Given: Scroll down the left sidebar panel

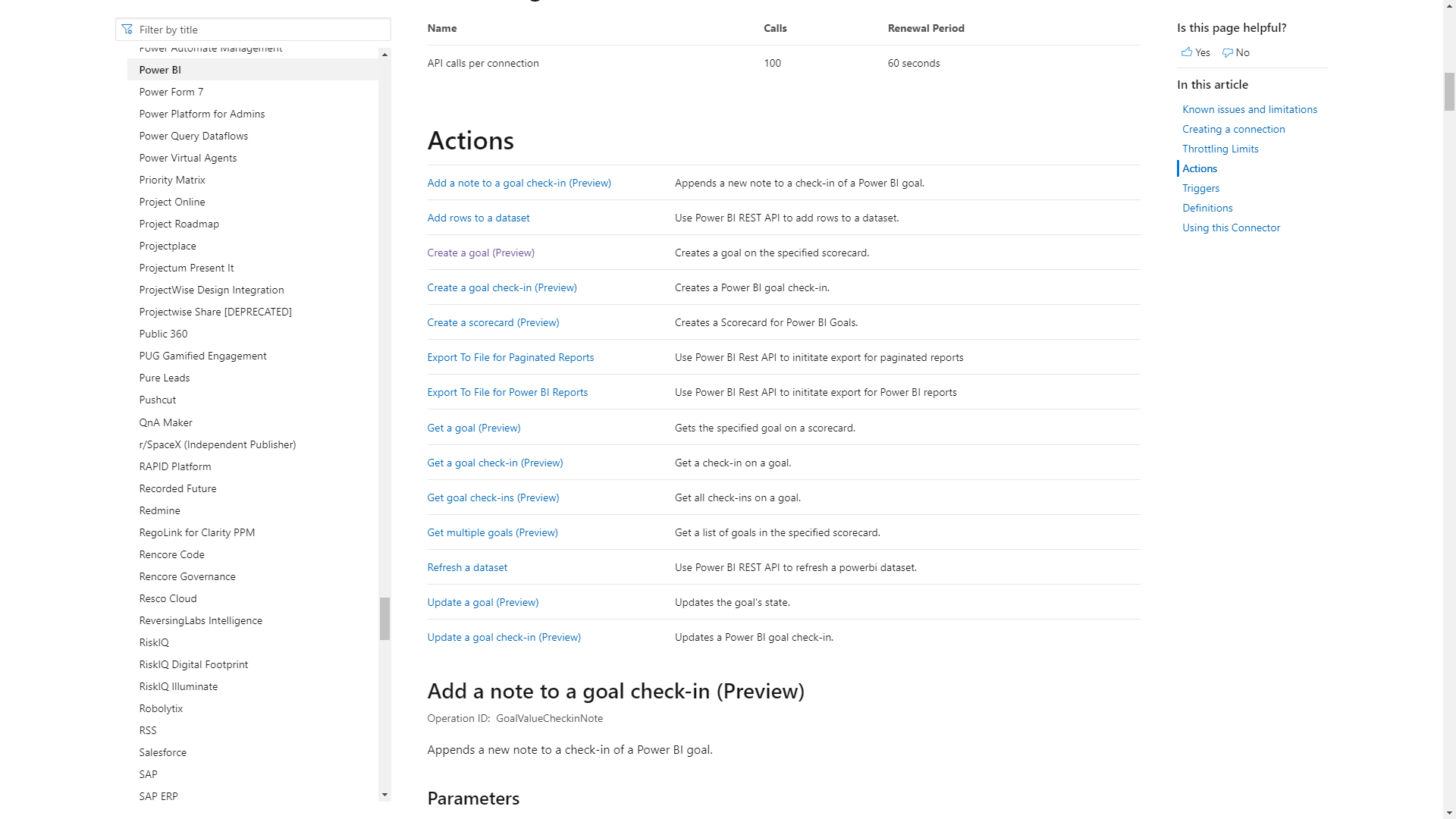Looking at the screenshot, I should 385,794.
